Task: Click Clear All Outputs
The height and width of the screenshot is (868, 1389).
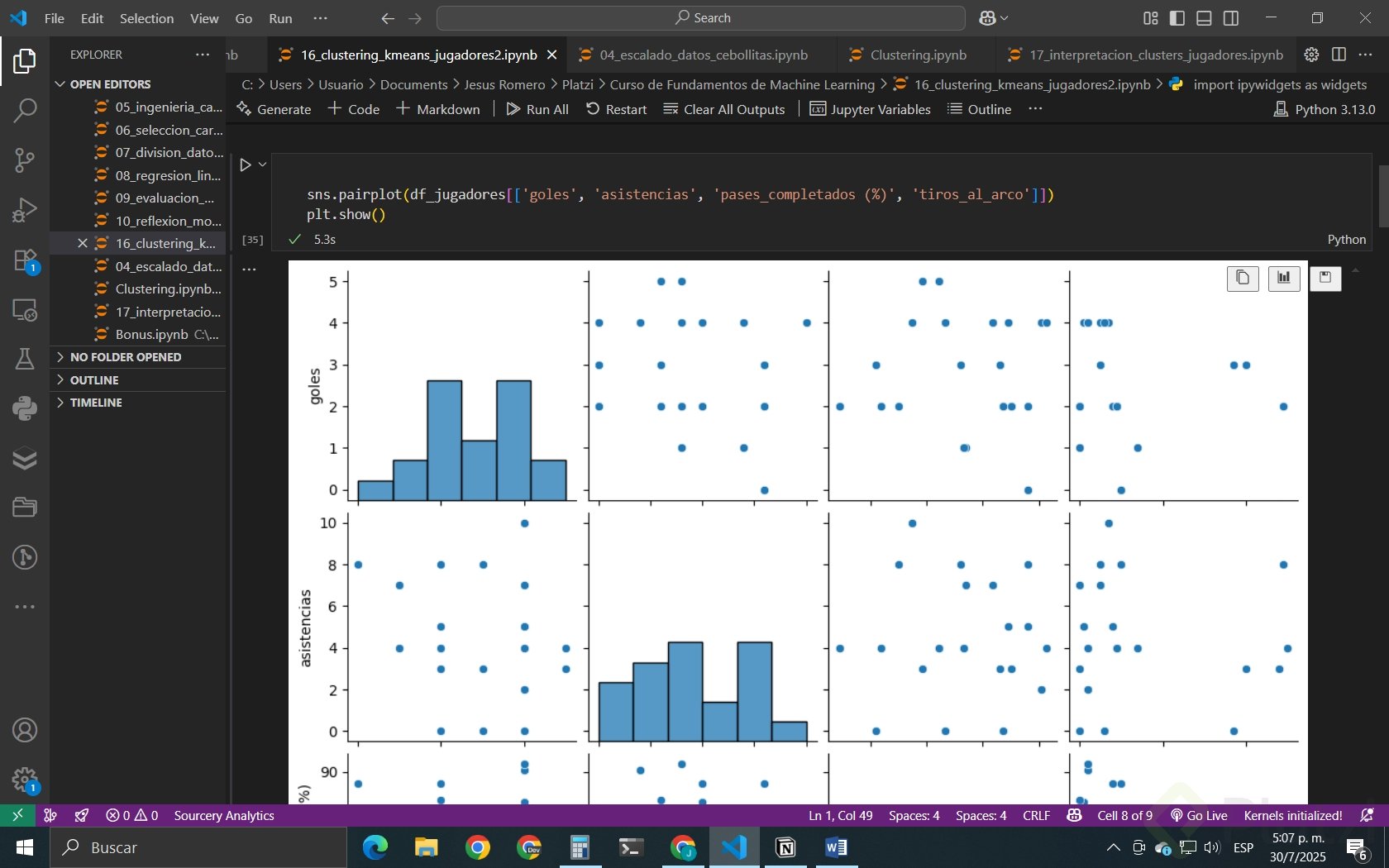Action: (x=724, y=109)
